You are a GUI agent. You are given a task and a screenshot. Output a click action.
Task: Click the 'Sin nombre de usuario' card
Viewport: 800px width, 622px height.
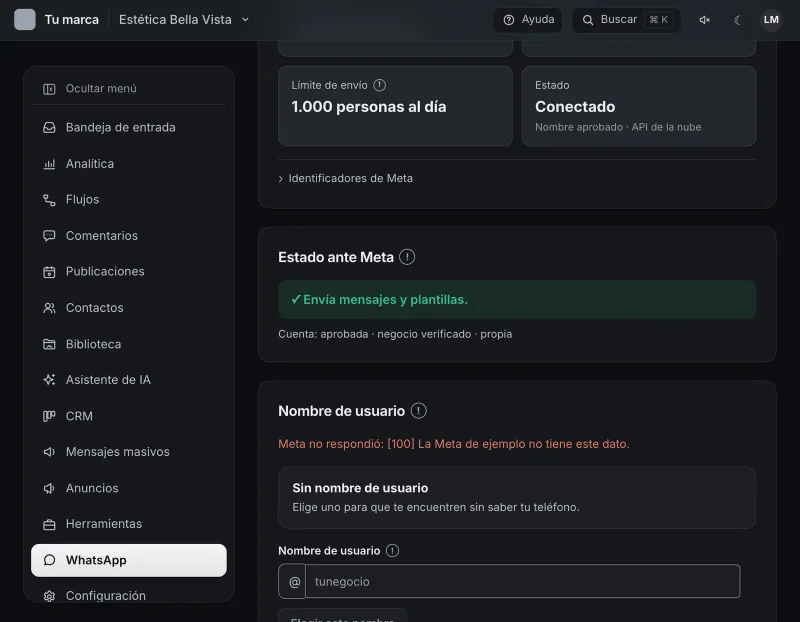pyautogui.click(x=517, y=497)
